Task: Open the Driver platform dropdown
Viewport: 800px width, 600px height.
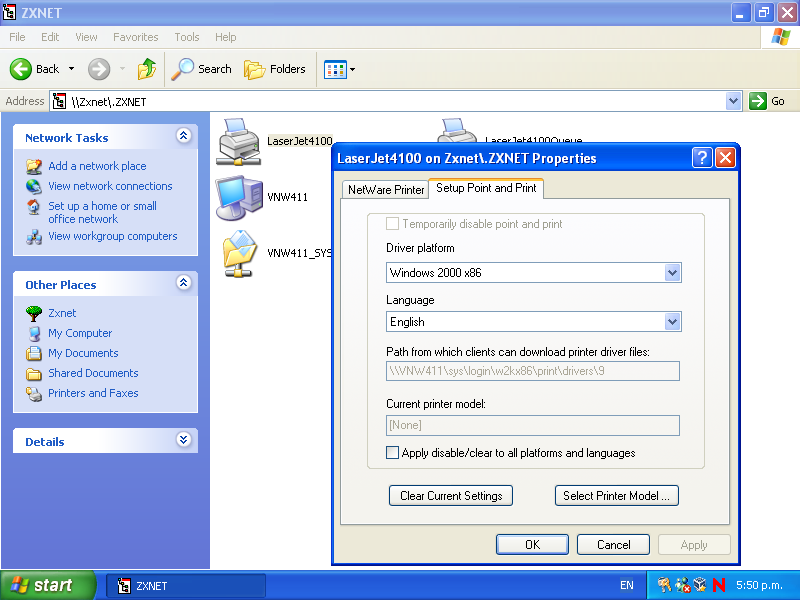Action: 672,272
